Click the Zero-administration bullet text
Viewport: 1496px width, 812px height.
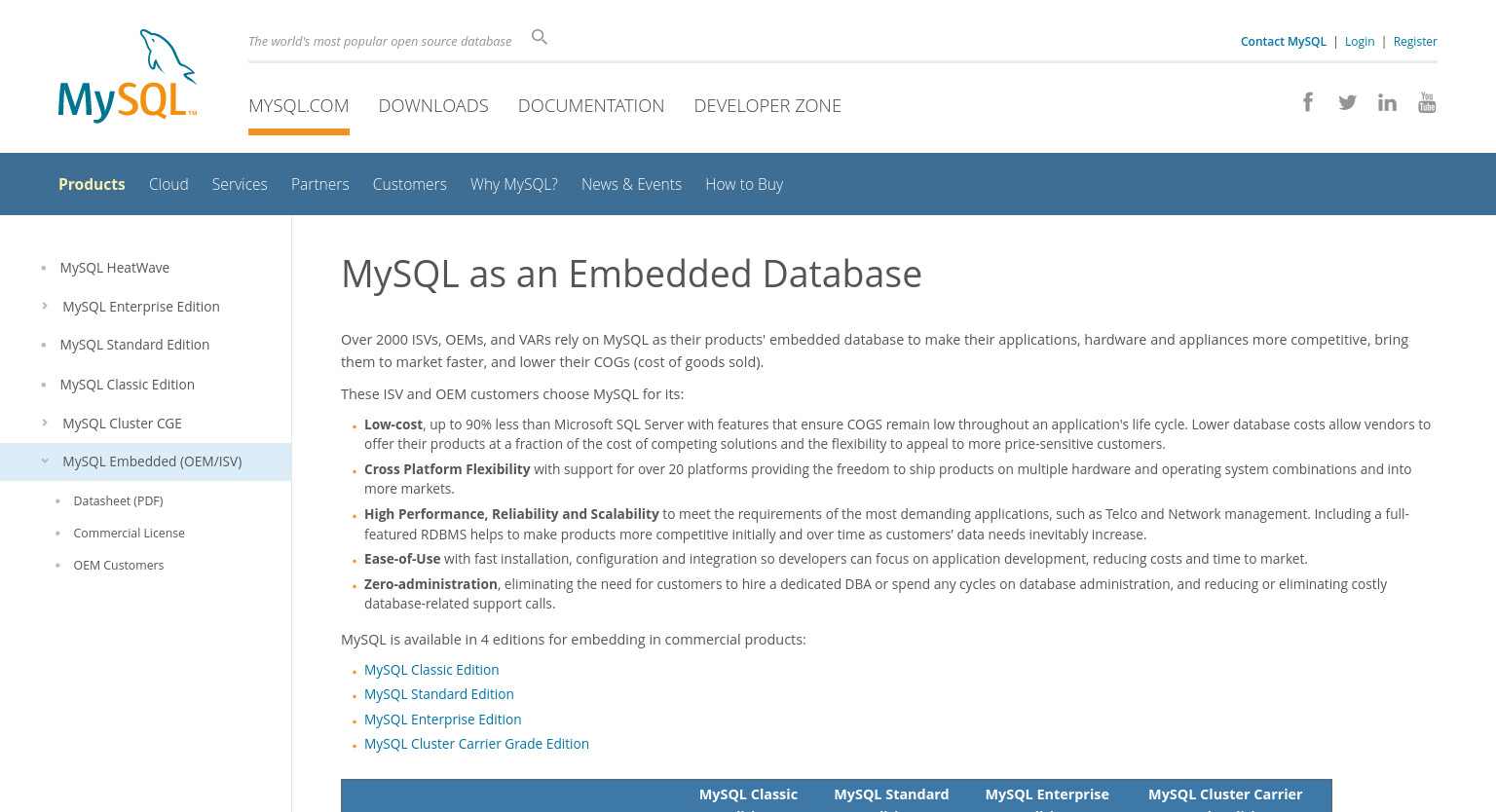pos(430,584)
